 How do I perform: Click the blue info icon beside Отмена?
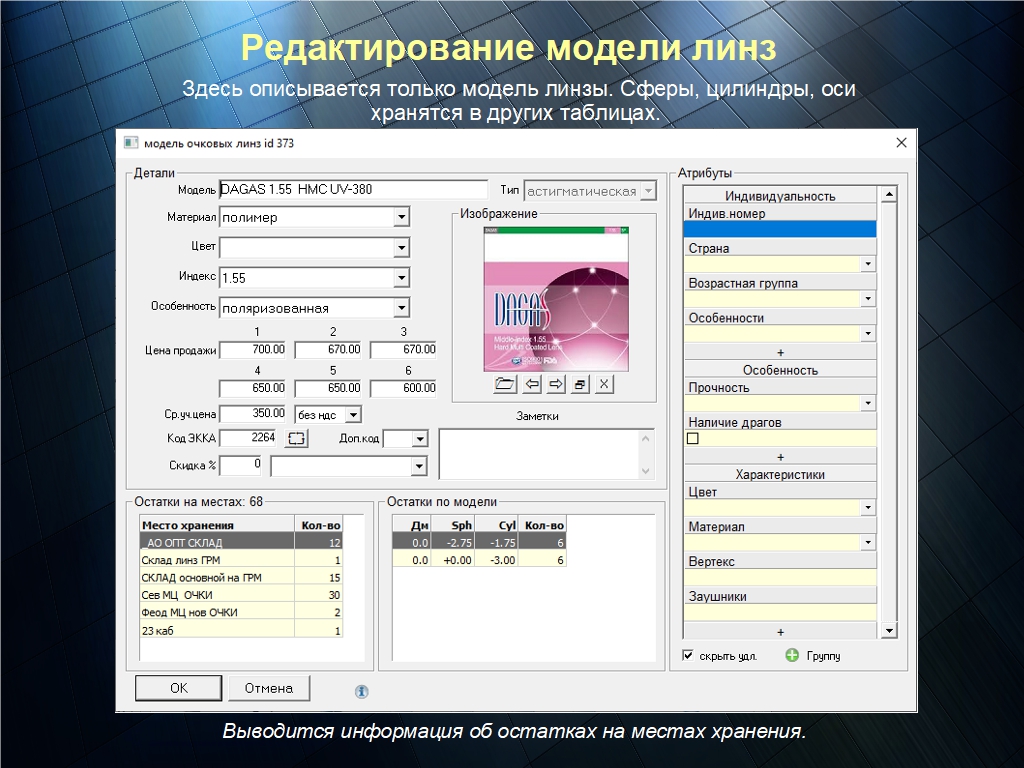[x=362, y=691]
